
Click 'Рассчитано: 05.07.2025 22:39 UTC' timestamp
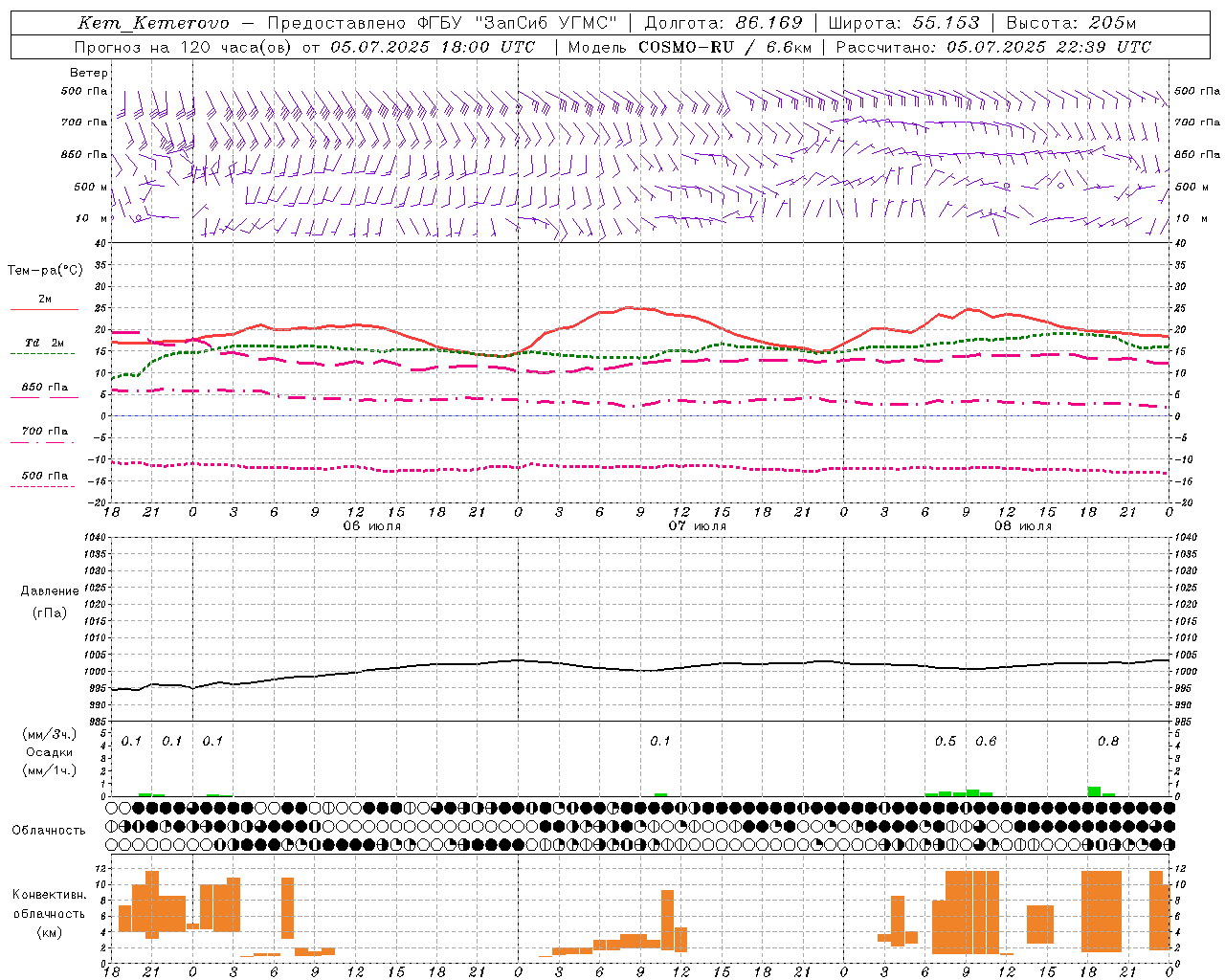(993, 47)
